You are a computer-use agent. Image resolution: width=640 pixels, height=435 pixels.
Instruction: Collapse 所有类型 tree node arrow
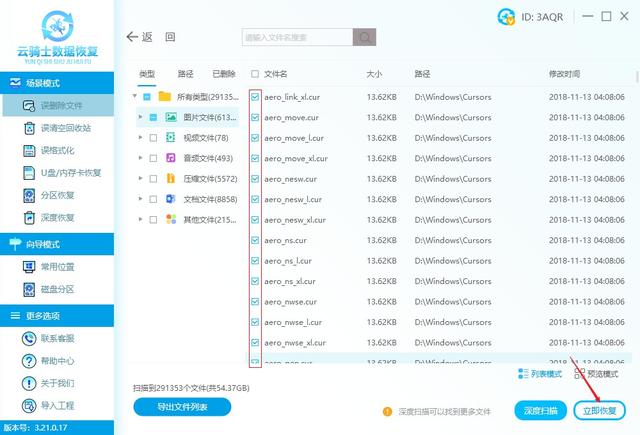click(135, 96)
